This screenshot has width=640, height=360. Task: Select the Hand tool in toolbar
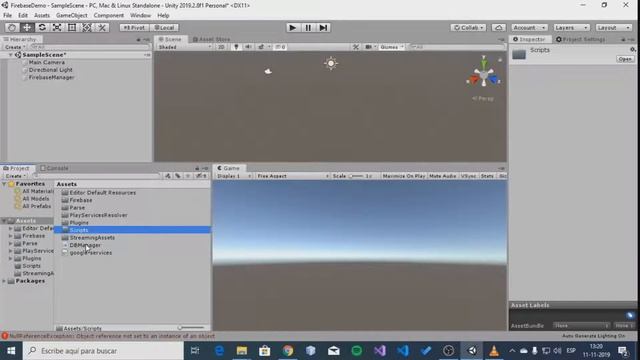click(12, 27)
